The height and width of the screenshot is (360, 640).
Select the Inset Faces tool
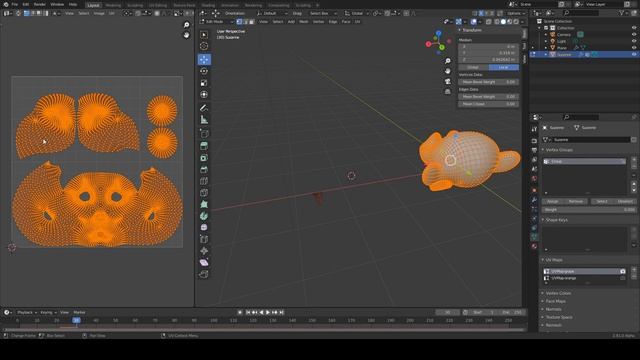[204, 158]
